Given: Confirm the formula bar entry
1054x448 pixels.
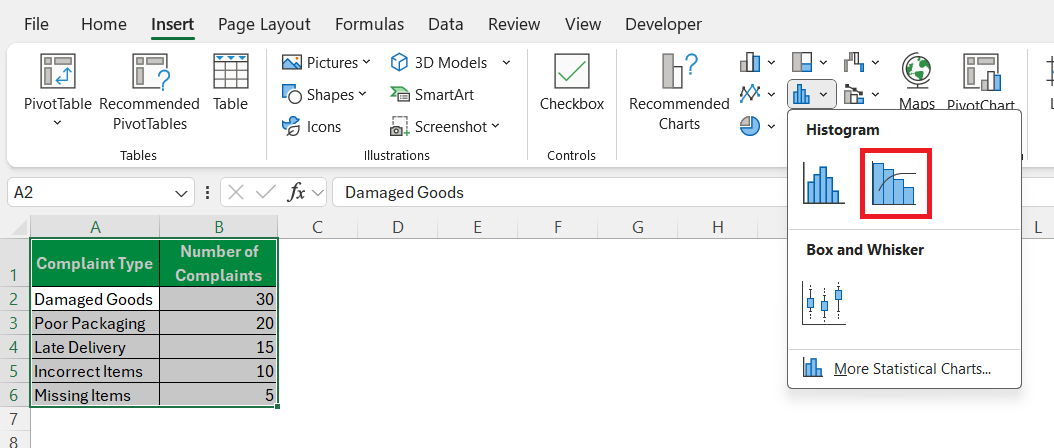Looking at the screenshot, I should coord(266,192).
